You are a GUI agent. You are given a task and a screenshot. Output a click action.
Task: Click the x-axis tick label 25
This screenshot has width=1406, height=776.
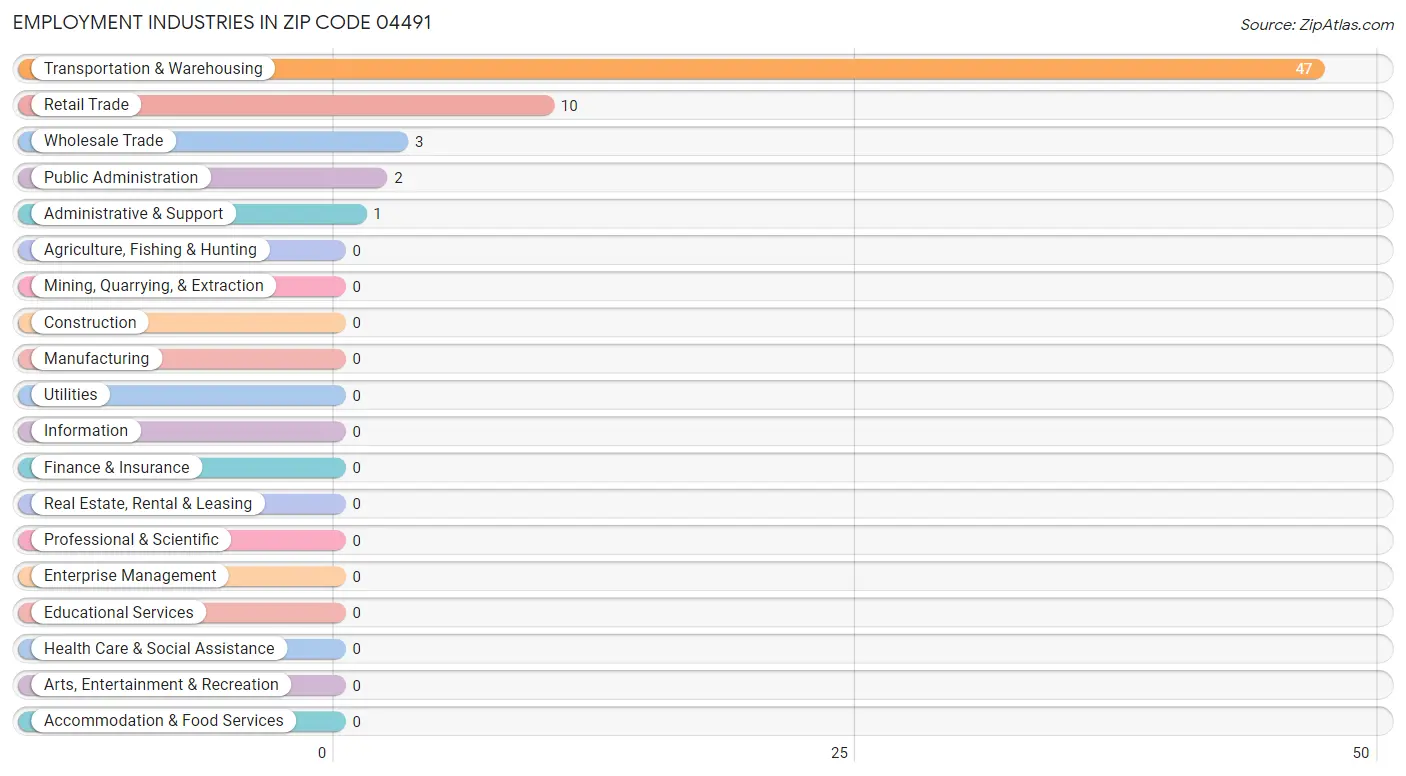840,753
